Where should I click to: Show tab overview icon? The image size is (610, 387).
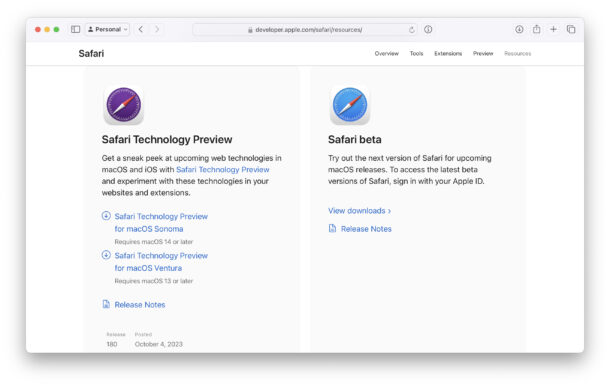pyautogui.click(x=571, y=29)
